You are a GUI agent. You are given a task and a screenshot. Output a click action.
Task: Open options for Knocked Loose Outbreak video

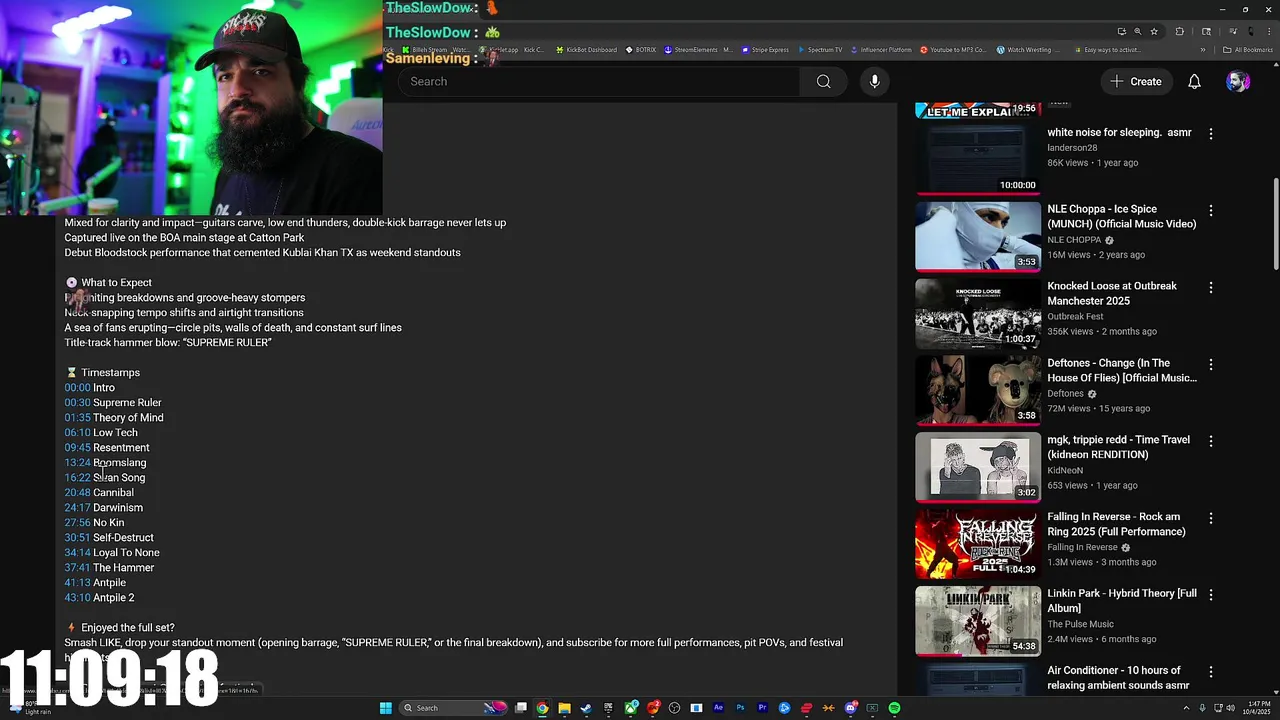pos(1210,287)
